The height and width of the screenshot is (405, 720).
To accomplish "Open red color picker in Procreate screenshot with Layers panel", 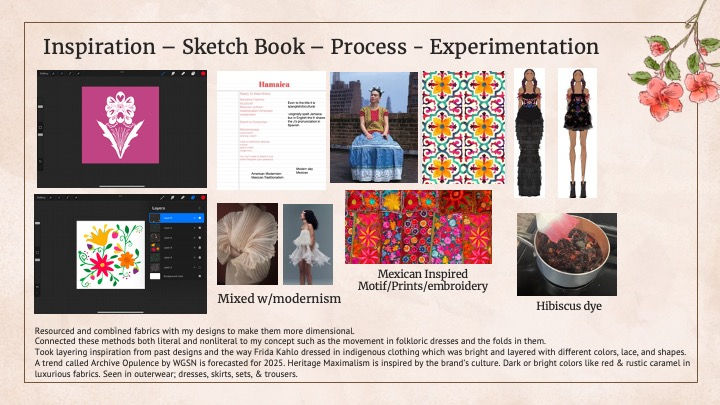I will coord(203,197).
